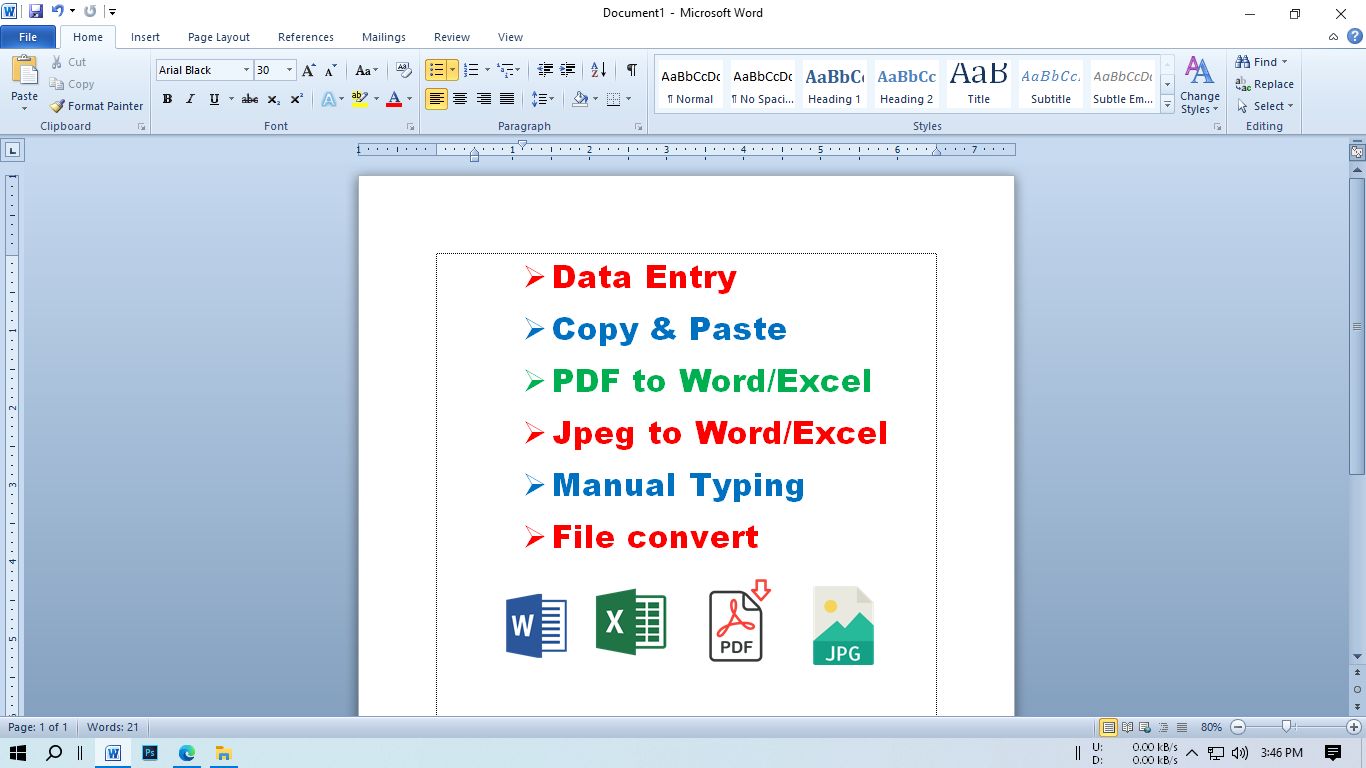Click the Strikethrough abc icon

[250, 99]
